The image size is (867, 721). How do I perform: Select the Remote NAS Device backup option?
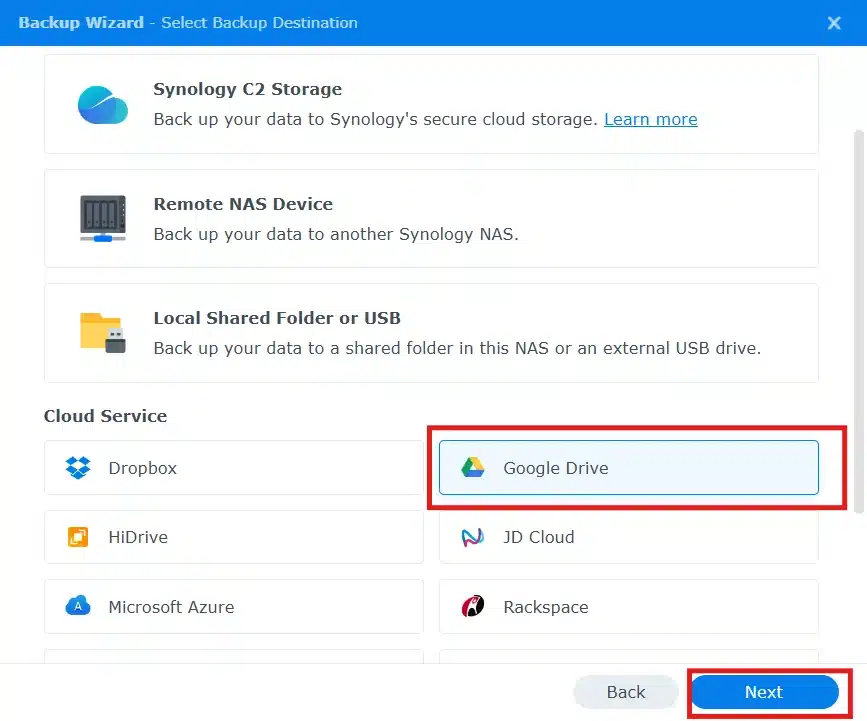point(430,219)
